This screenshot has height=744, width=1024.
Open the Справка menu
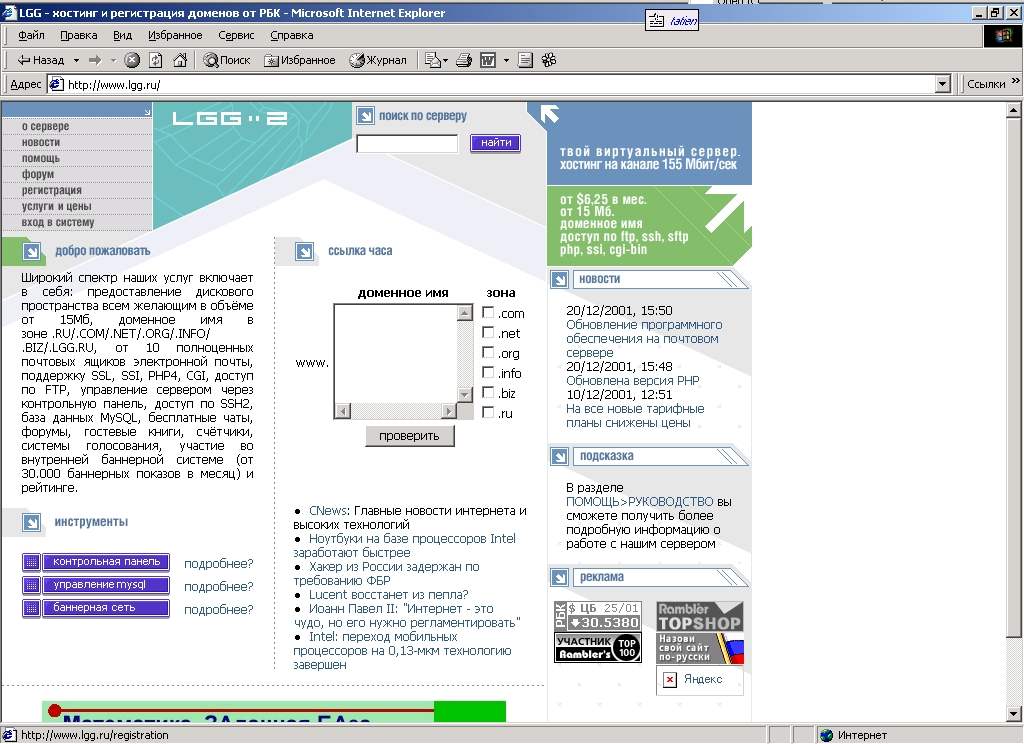pyautogui.click(x=291, y=35)
